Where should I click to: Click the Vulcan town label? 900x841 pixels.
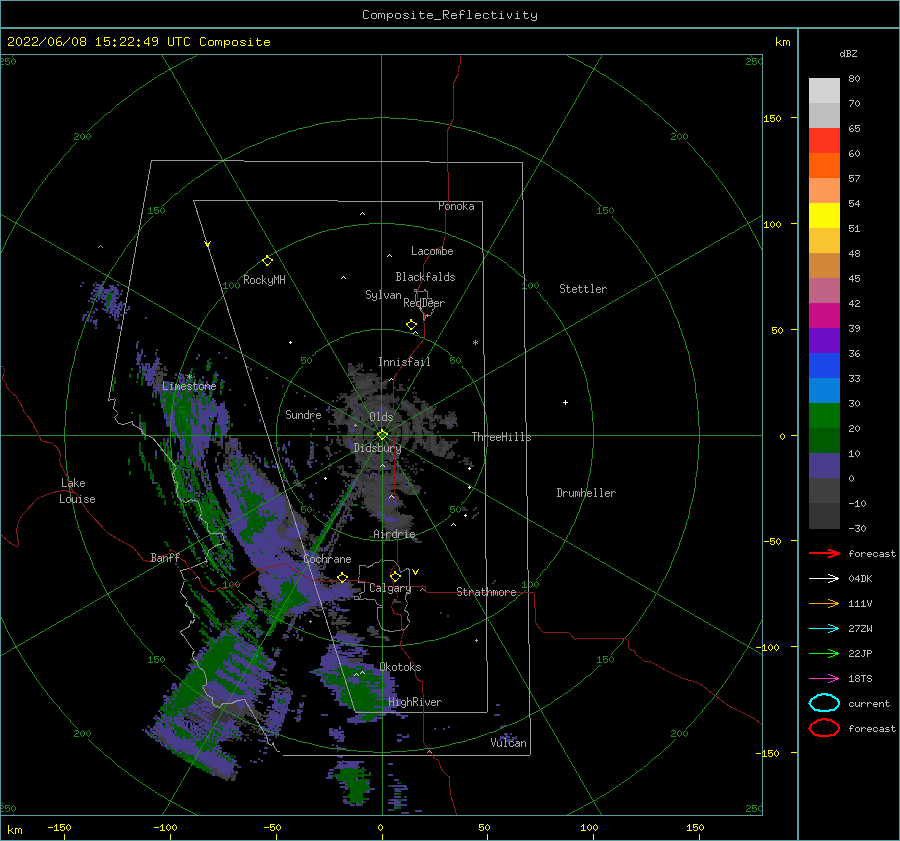click(509, 743)
